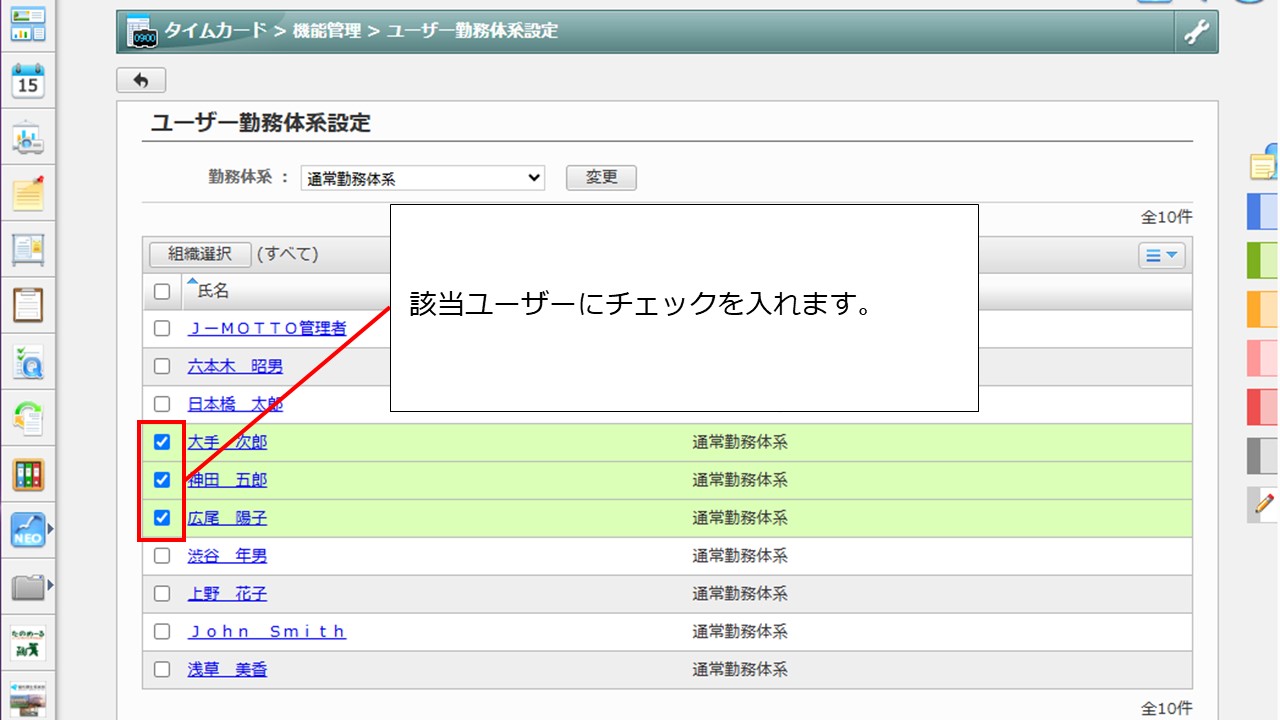Open the colored binders cabinet icon

(28, 474)
